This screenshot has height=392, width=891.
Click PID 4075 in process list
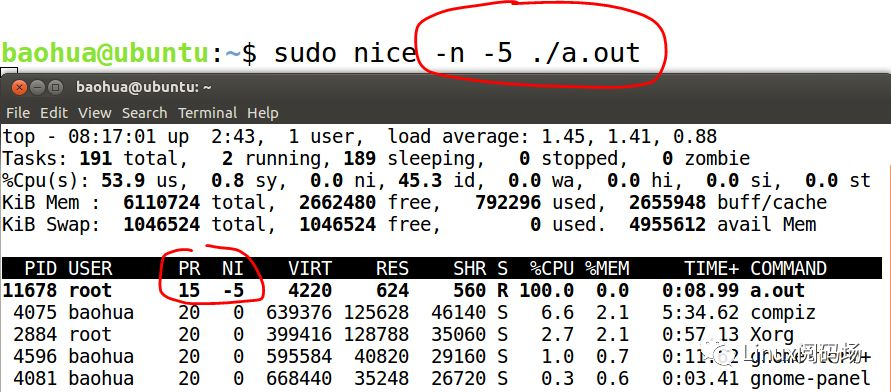tap(35, 312)
